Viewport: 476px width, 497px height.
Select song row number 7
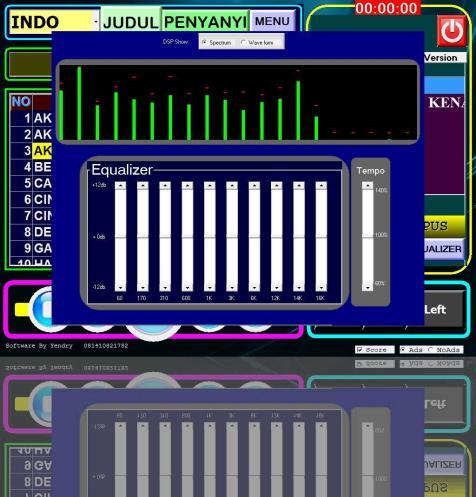coord(32,216)
